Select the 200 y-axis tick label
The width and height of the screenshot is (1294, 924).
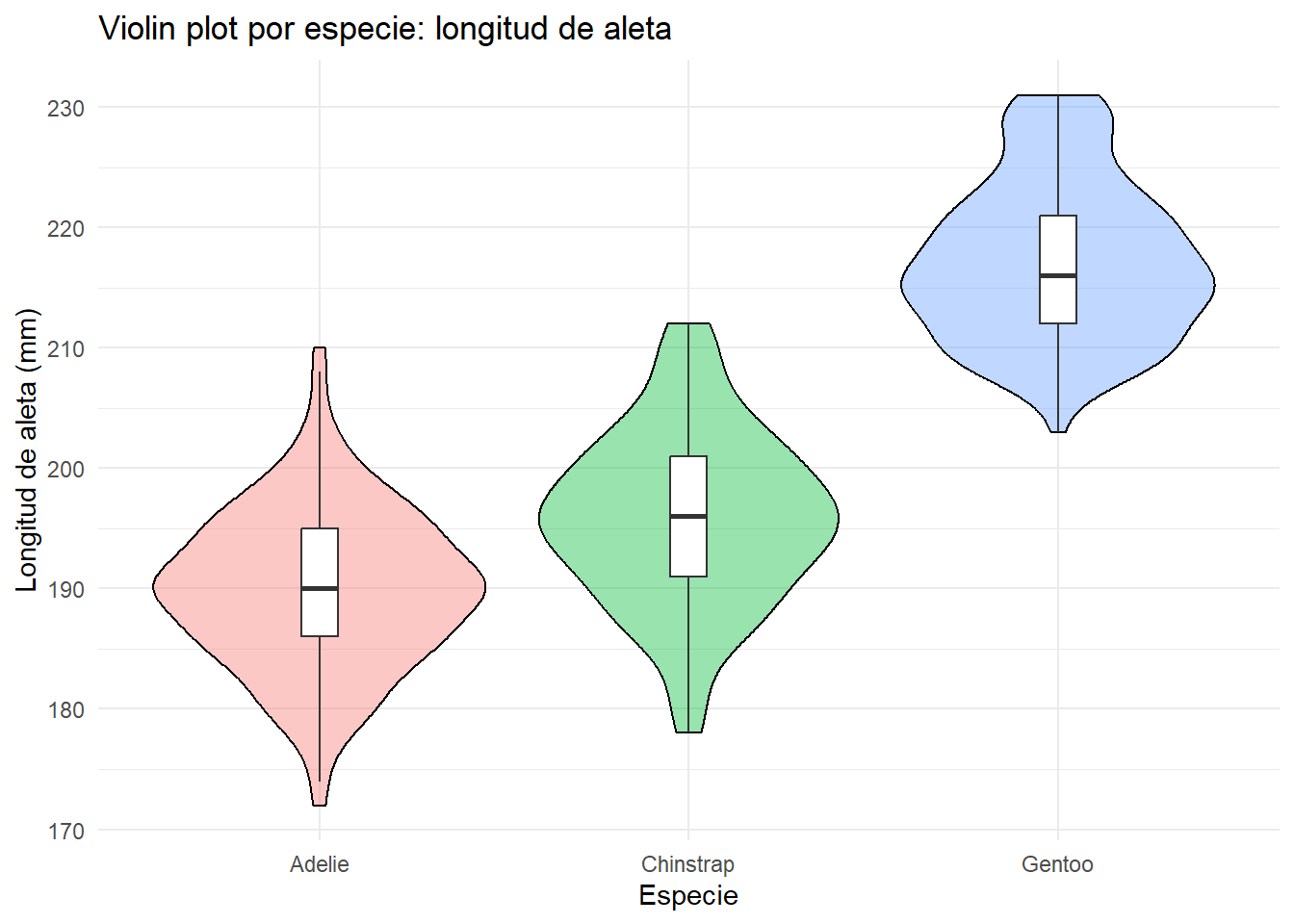[x=65, y=470]
